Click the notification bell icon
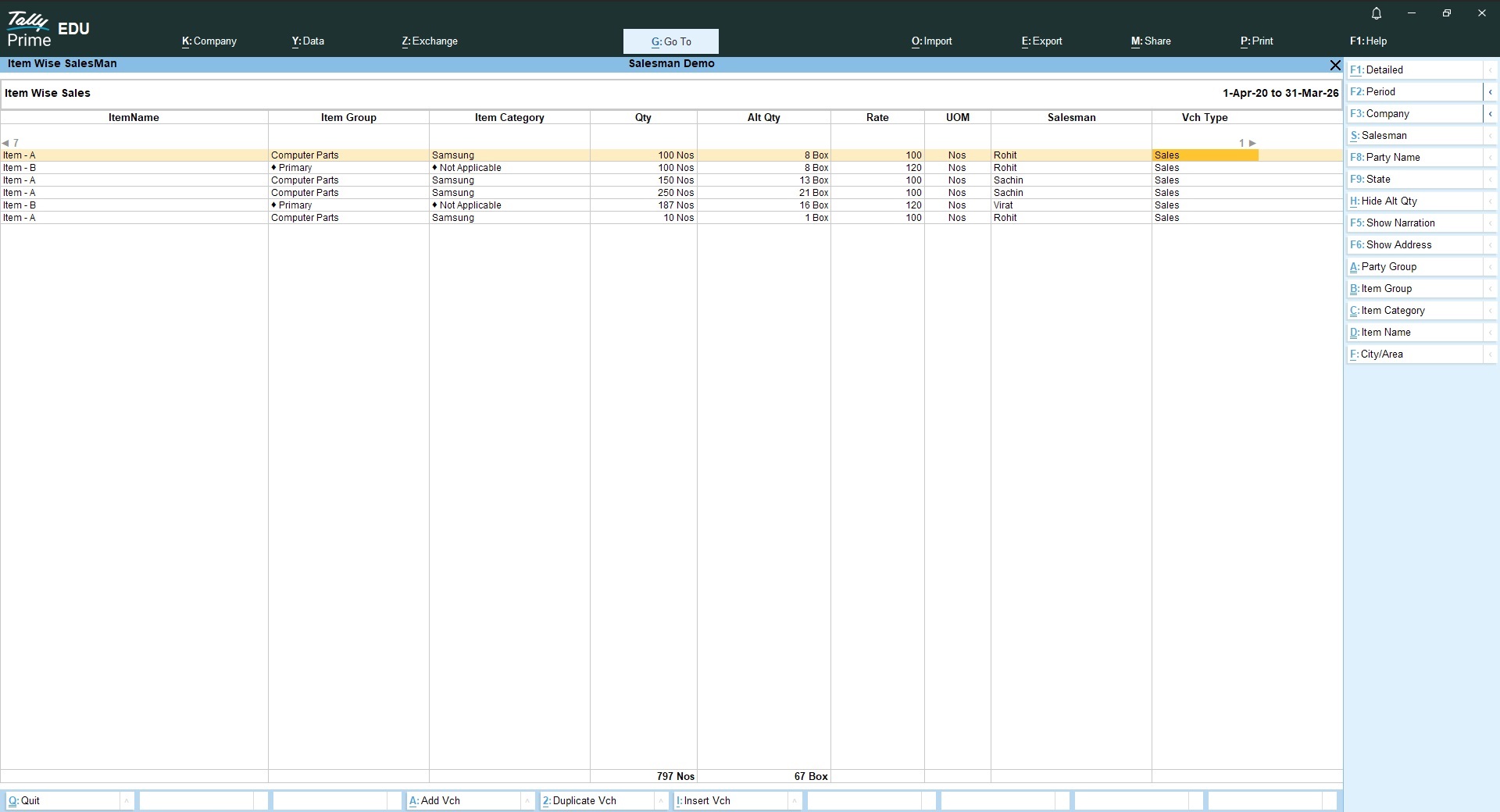Viewport: 1500px width, 812px height. pos(1377,13)
